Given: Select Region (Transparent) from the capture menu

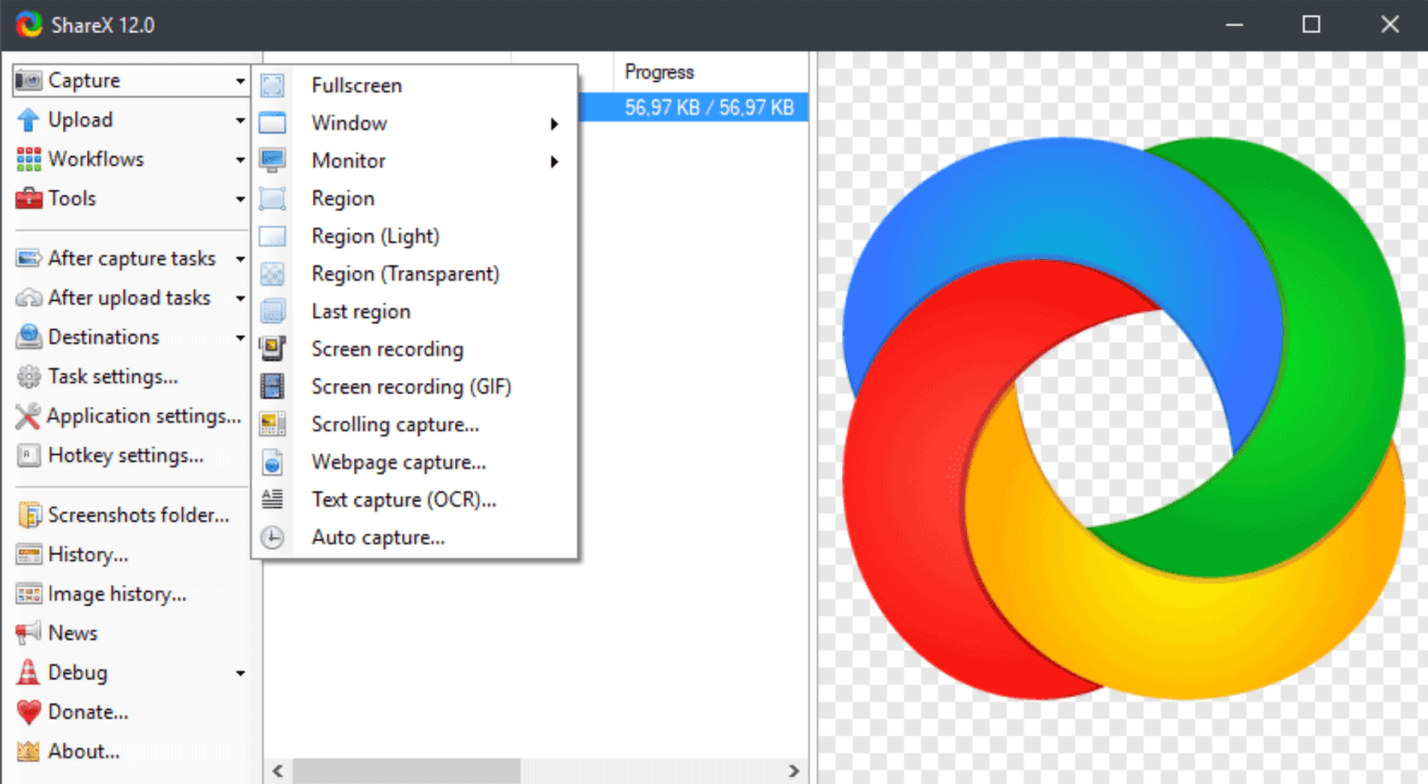Looking at the screenshot, I should point(405,274).
